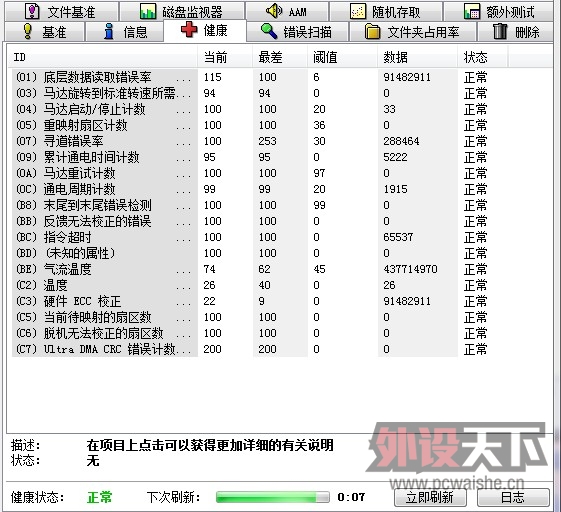Click the 在项目上点击 description text
The height and width of the screenshot is (512, 561).
tap(210, 445)
